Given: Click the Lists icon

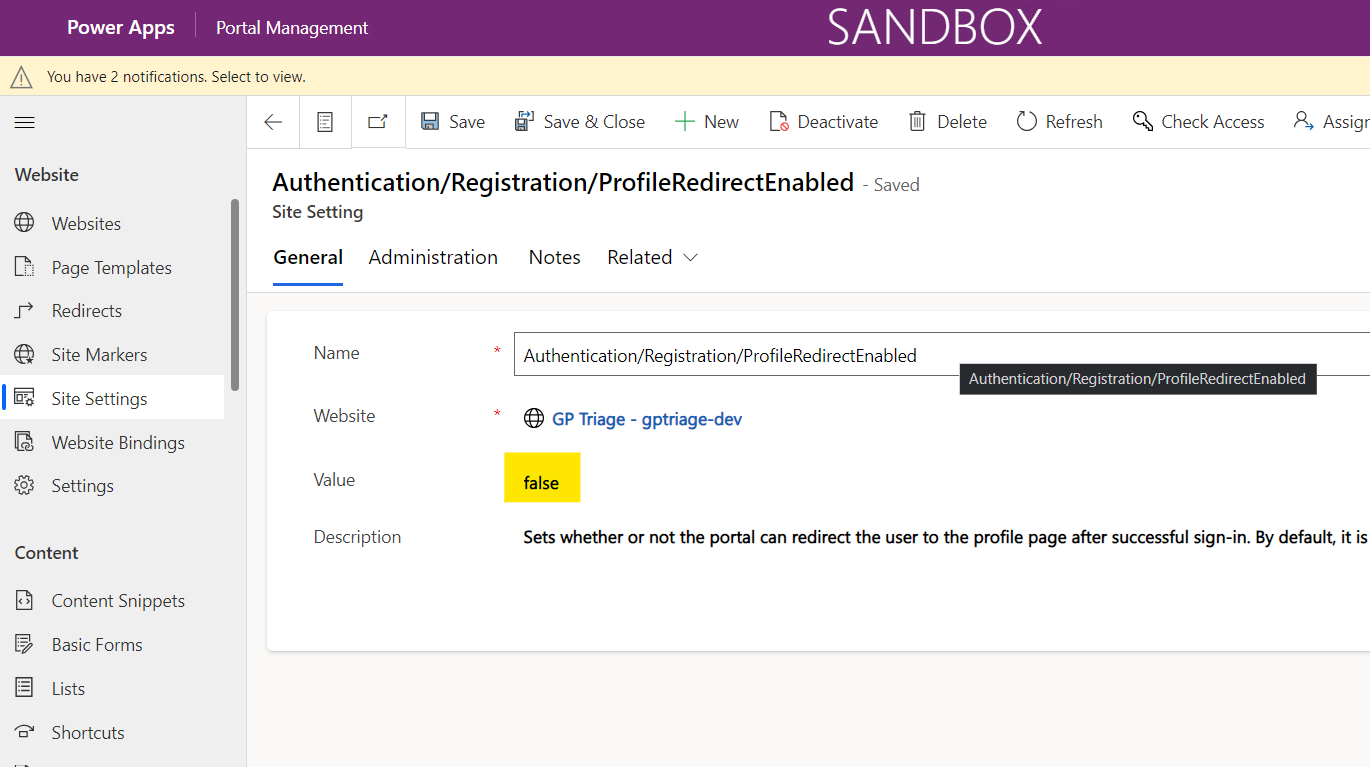Looking at the screenshot, I should click(24, 688).
